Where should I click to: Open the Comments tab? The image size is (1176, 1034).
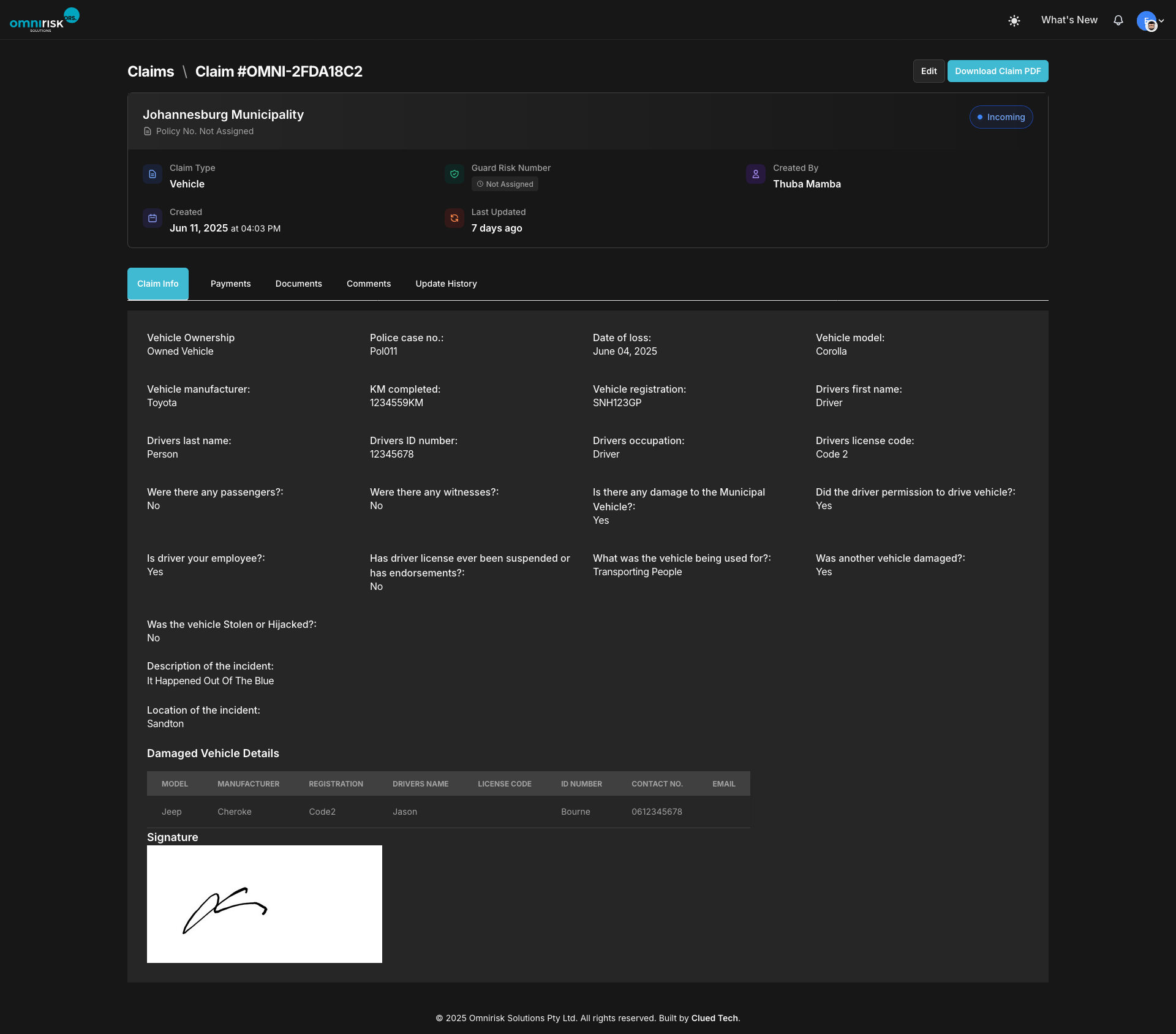(369, 284)
